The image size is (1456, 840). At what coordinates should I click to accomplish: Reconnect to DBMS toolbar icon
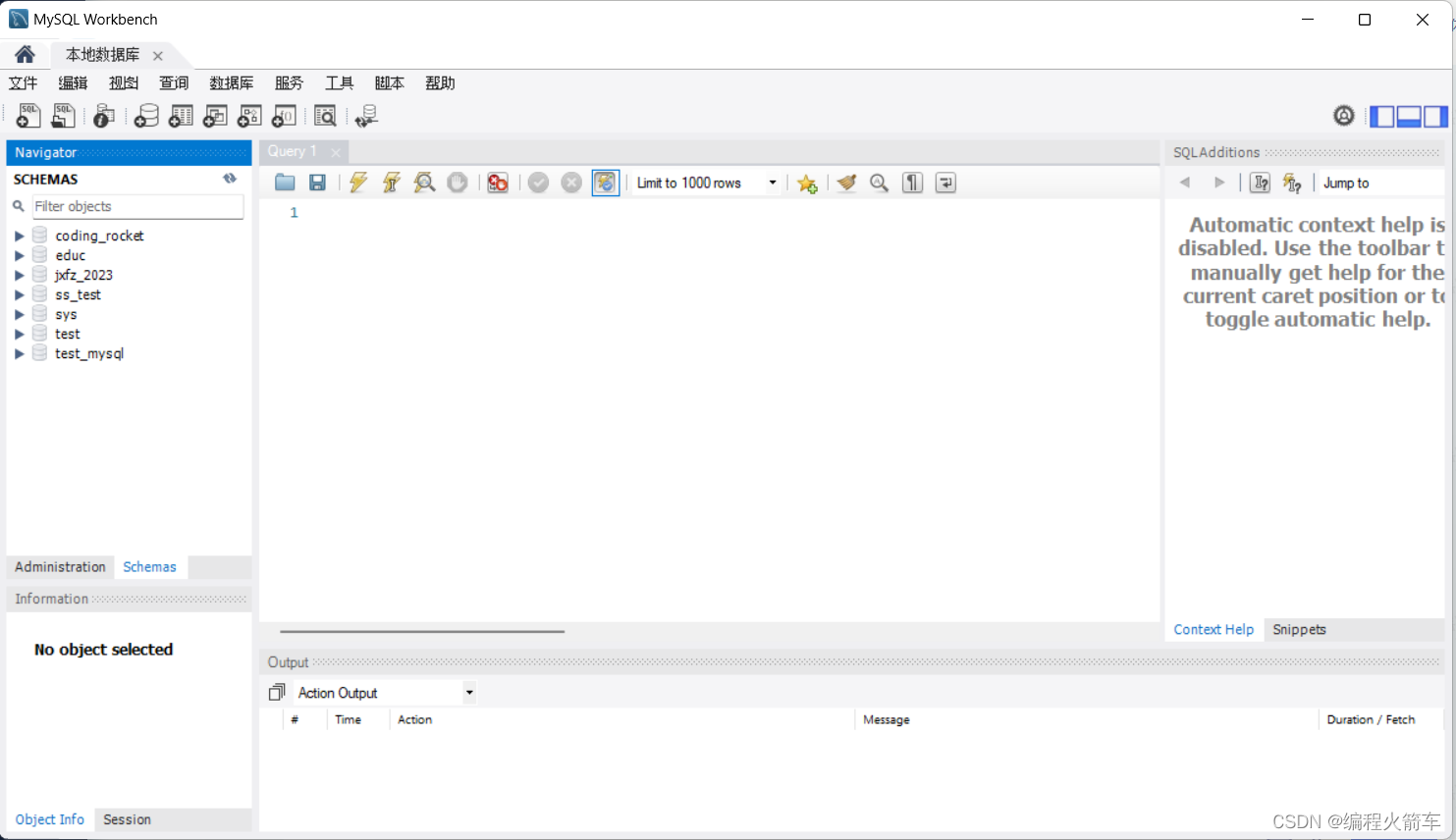tap(366, 116)
